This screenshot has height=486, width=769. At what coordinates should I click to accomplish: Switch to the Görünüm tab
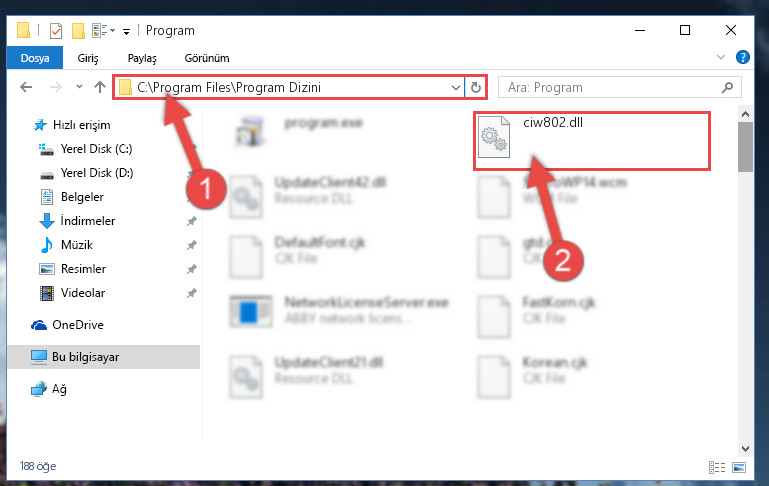(x=206, y=58)
